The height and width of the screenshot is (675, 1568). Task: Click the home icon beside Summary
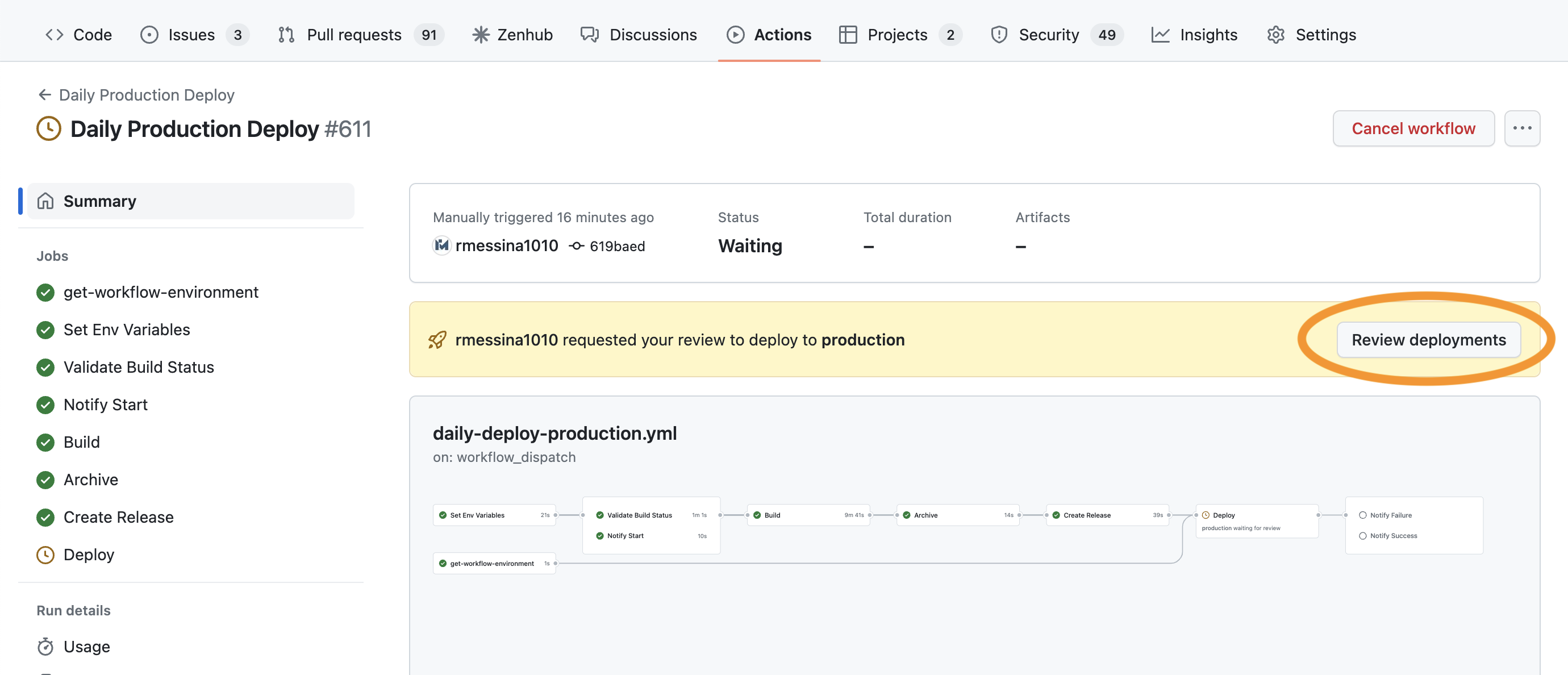click(45, 201)
